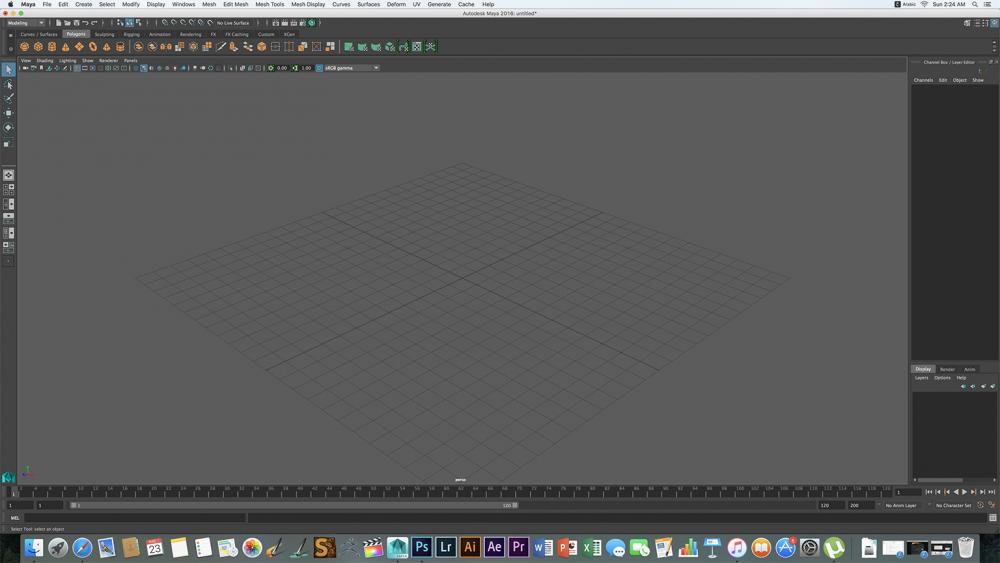Switch to the Sculpting shelf tab
Viewport: 1000px width, 563px height.
[x=105, y=34]
